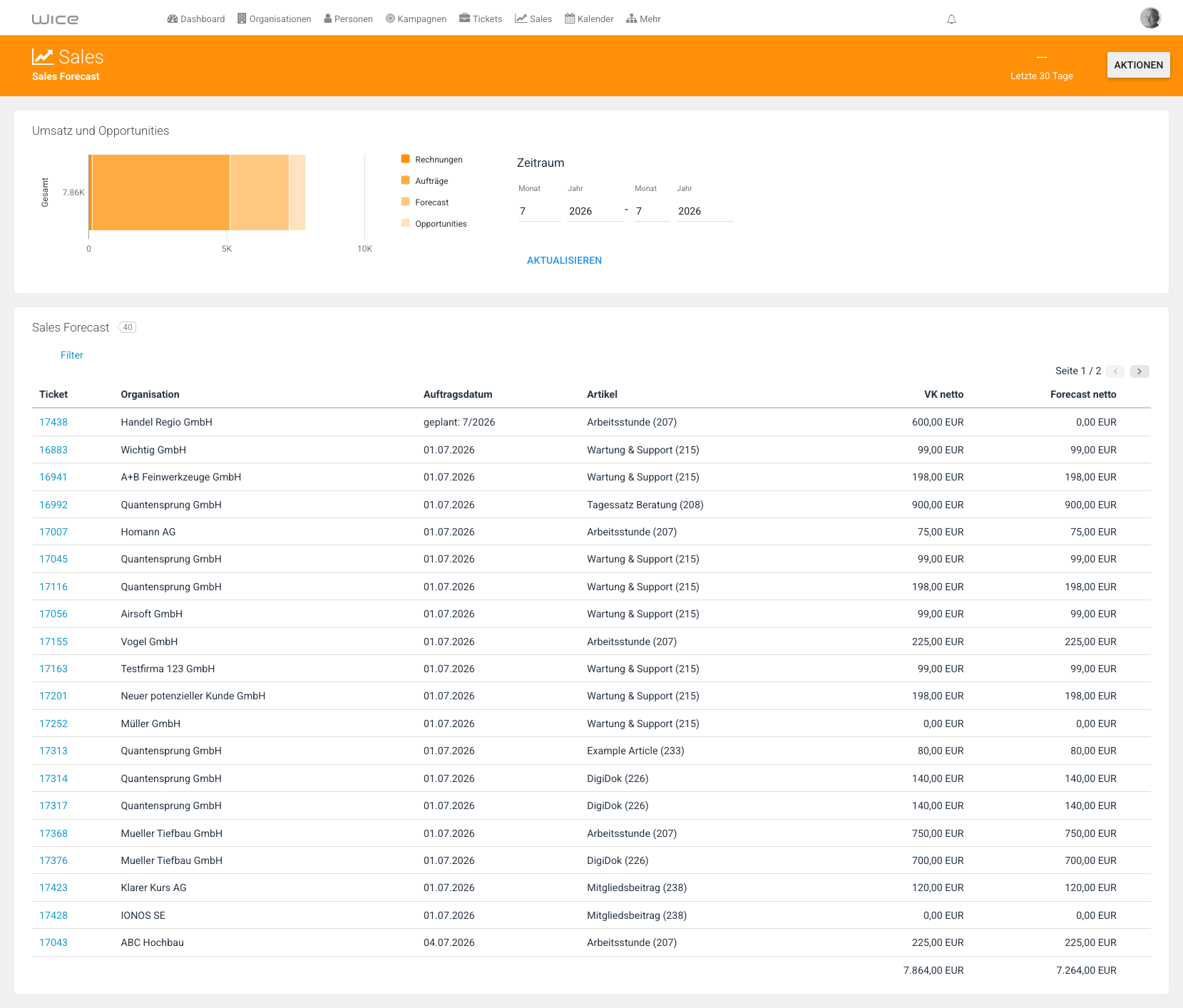Open Dashboard from the top navigation
This screenshot has width=1183, height=1008.
coord(196,19)
